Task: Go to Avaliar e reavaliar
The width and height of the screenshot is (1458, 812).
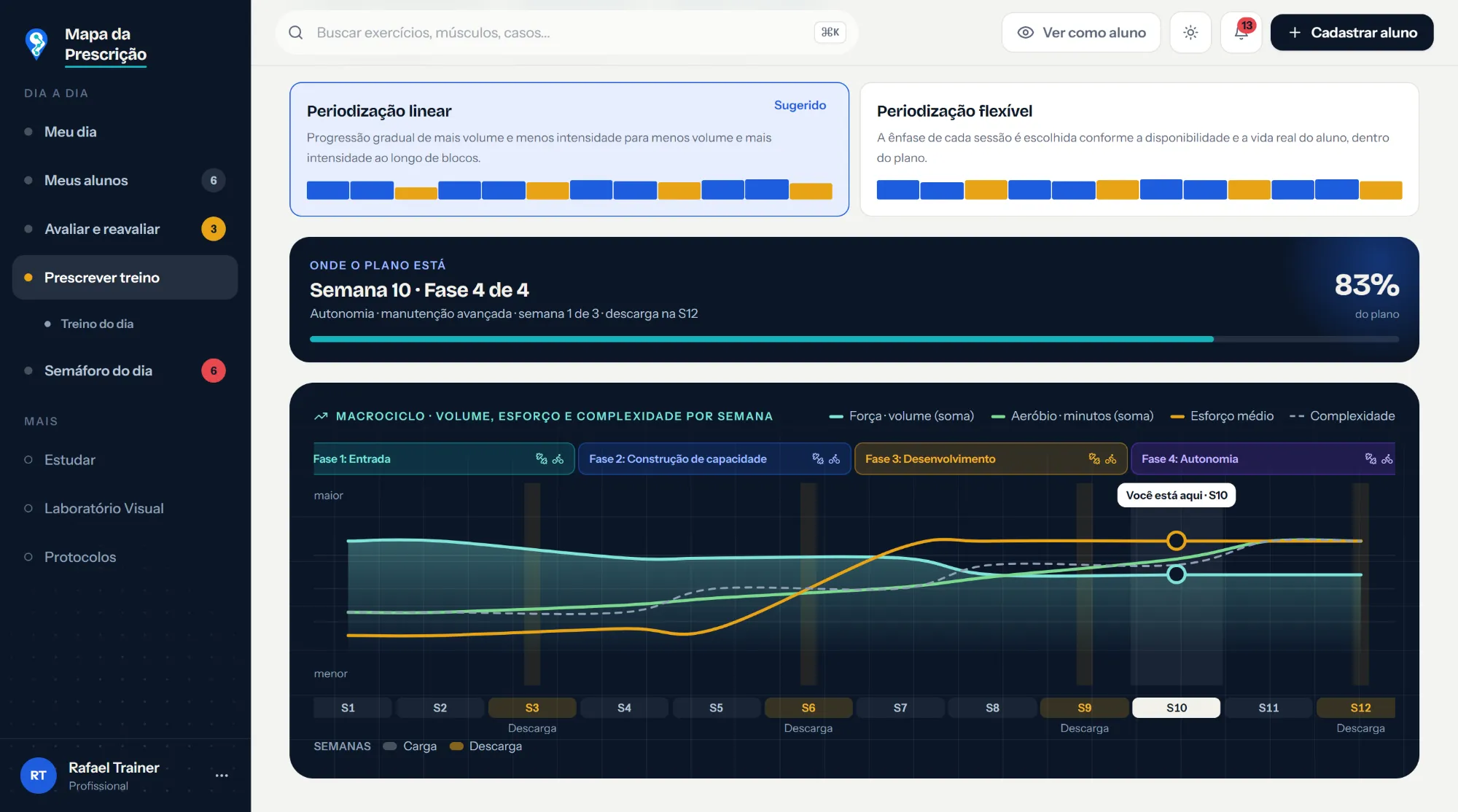Action: pyautogui.click(x=125, y=229)
